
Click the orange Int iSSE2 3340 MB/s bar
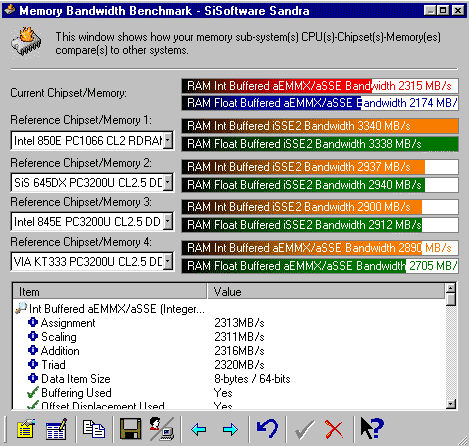point(320,126)
